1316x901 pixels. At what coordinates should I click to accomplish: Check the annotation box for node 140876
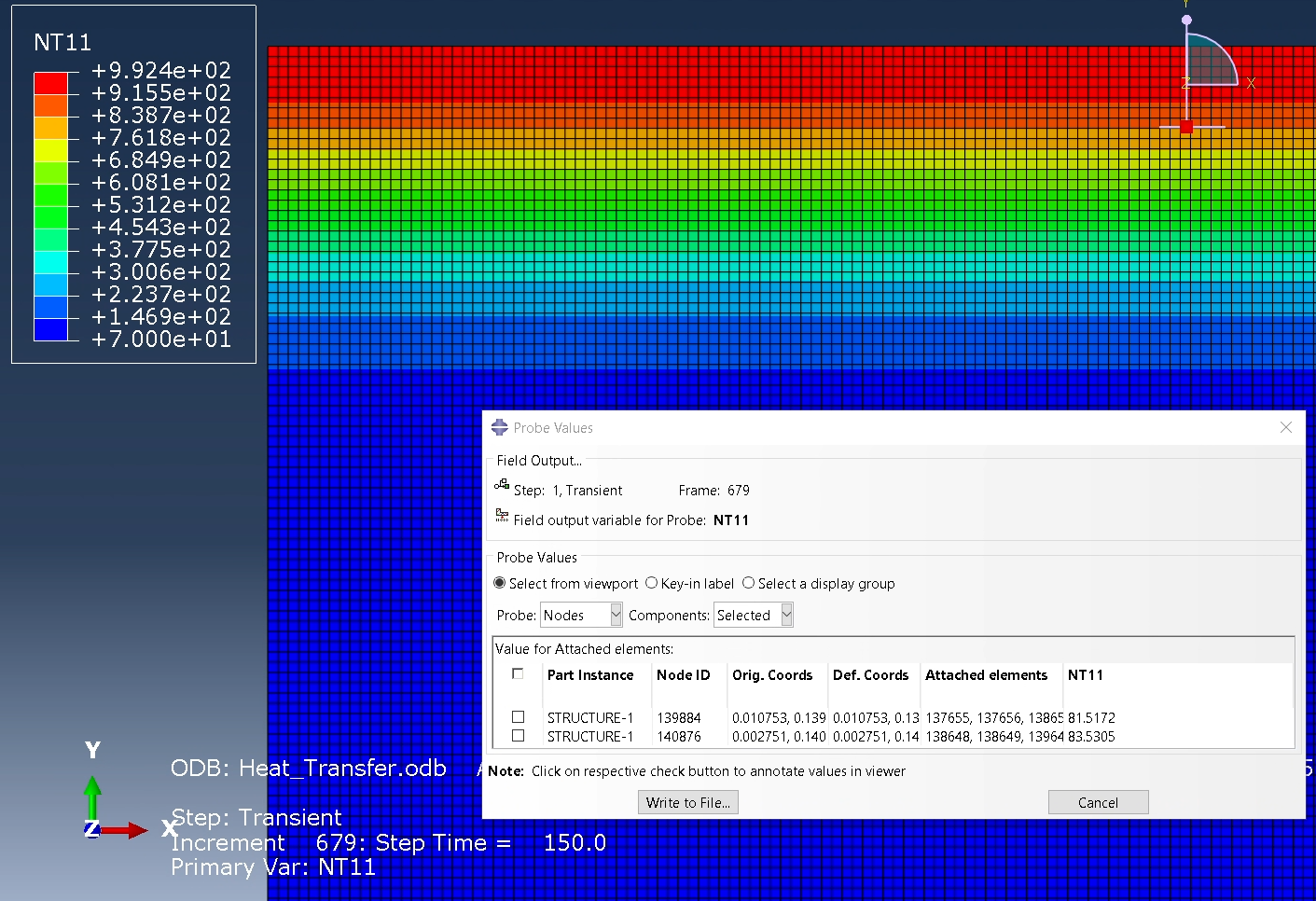[519, 736]
